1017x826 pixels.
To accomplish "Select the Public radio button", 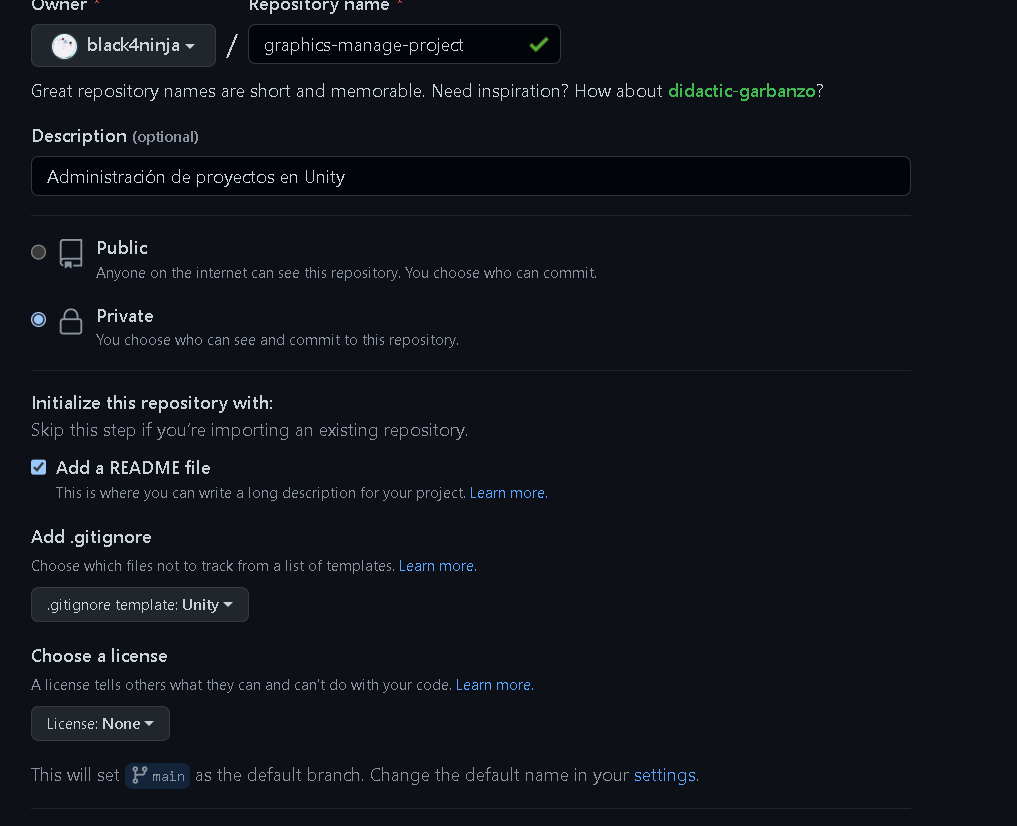I will (39, 252).
